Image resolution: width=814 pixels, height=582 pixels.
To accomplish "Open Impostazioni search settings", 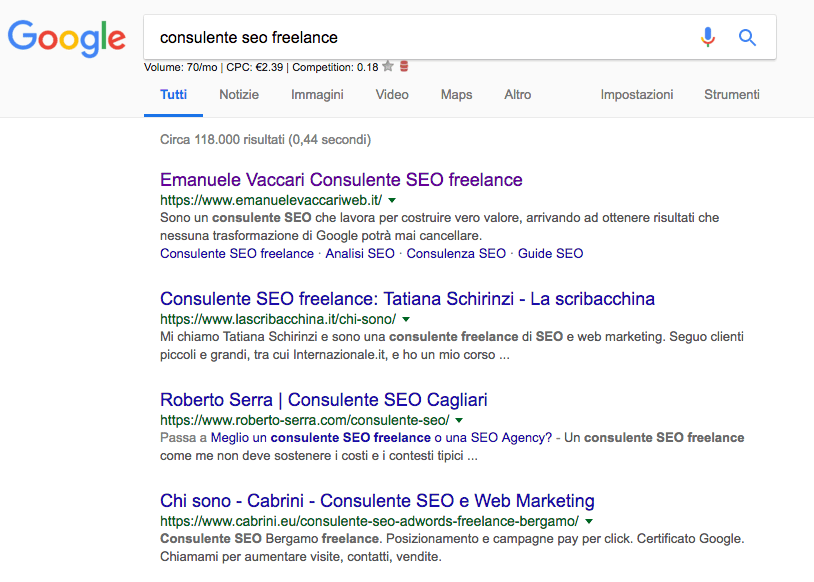I will click(x=637, y=95).
